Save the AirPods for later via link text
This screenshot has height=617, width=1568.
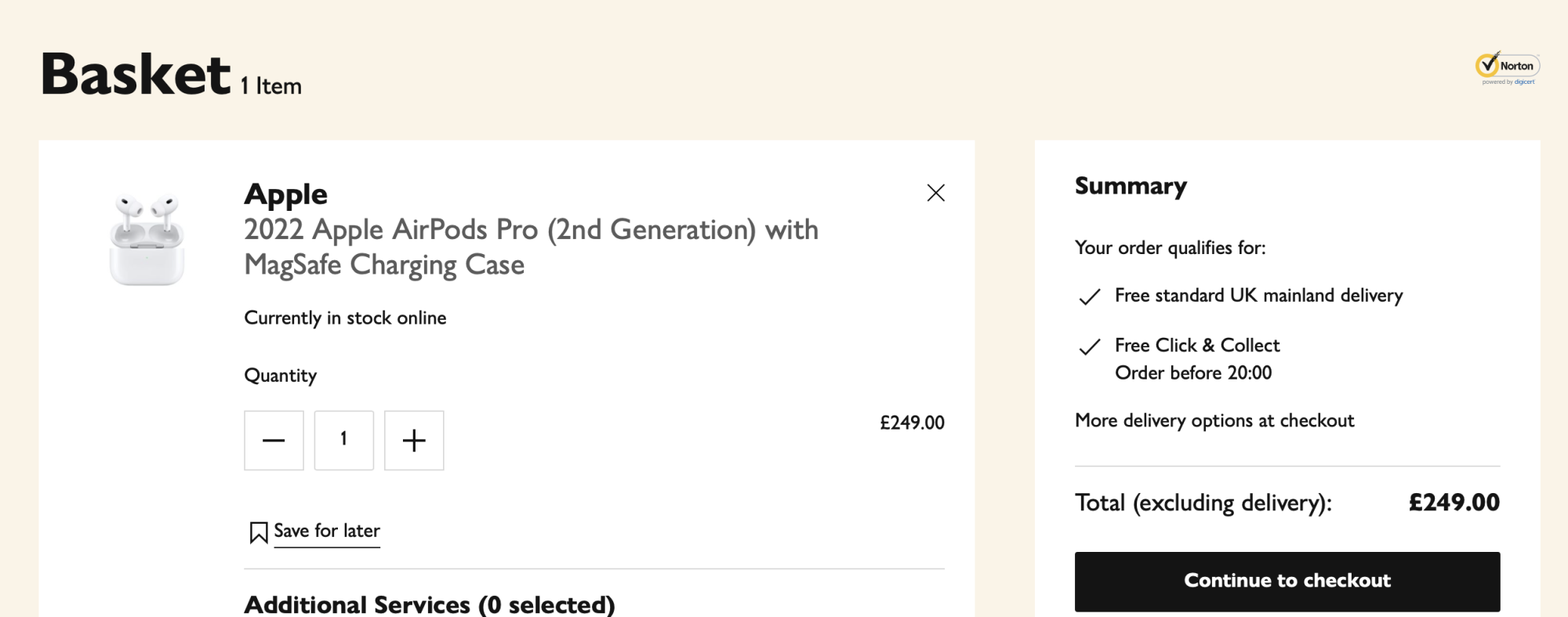coord(327,531)
